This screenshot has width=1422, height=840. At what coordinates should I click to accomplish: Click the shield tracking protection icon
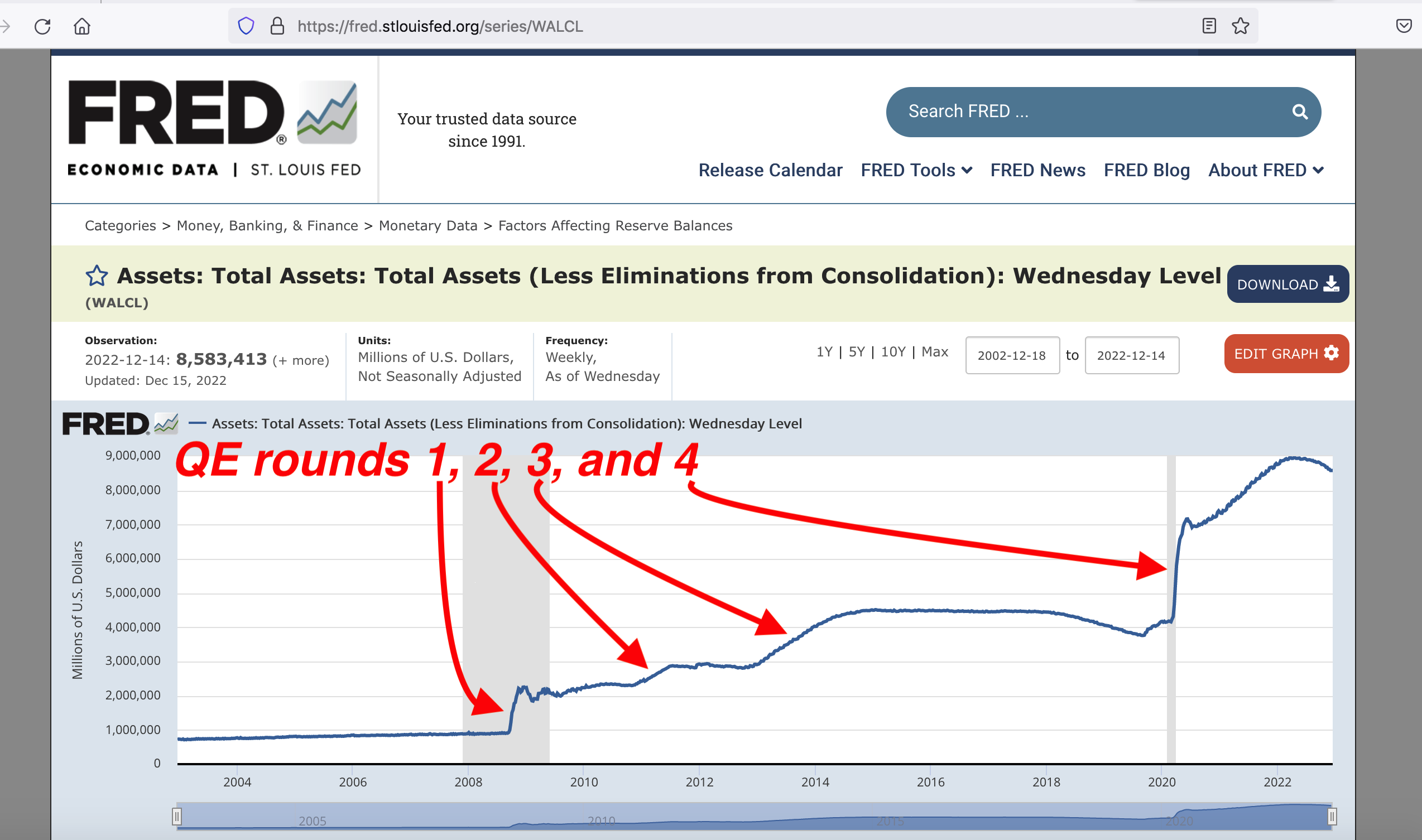click(x=246, y=26)
